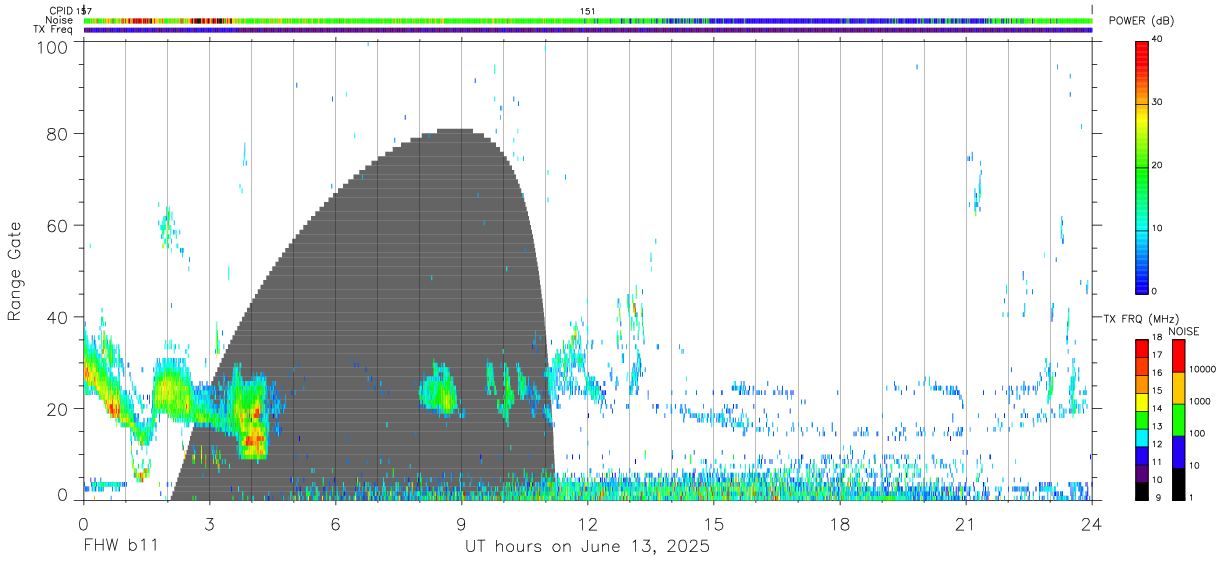The image size is (1228, 567).
Task: Click the 1000 label on NOISE scale
Action: (x=1200, y=401)
